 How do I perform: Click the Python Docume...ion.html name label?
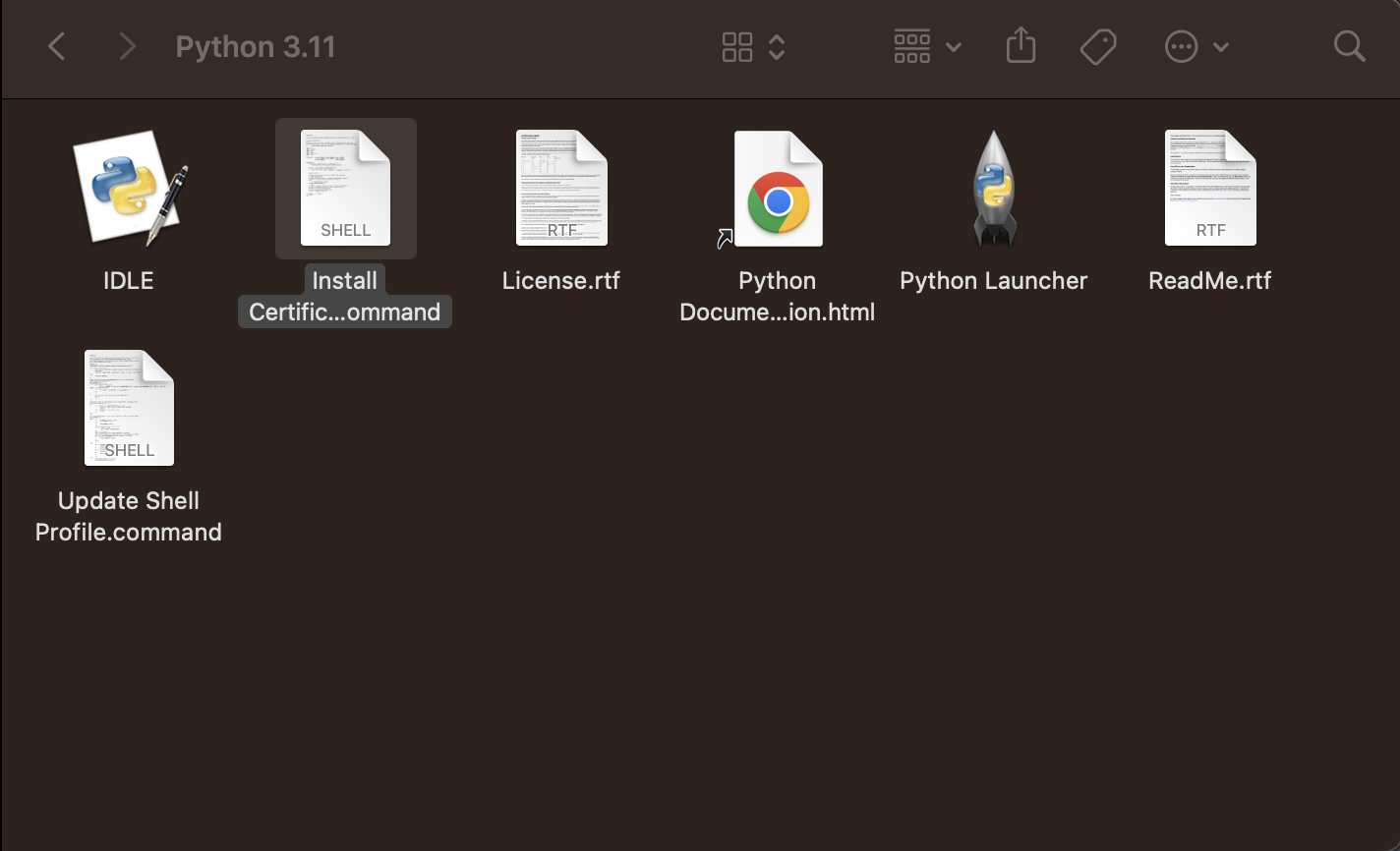pyautogui.click(x=778, y=296)
